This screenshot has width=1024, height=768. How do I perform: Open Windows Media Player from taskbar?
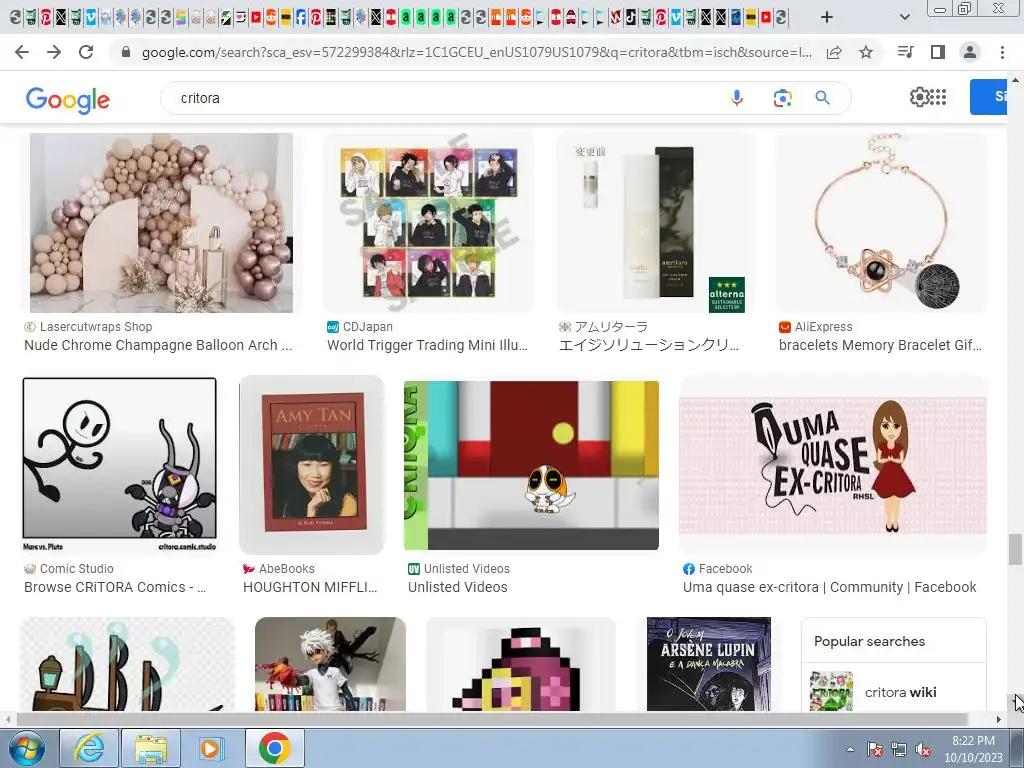click(211, 748)
